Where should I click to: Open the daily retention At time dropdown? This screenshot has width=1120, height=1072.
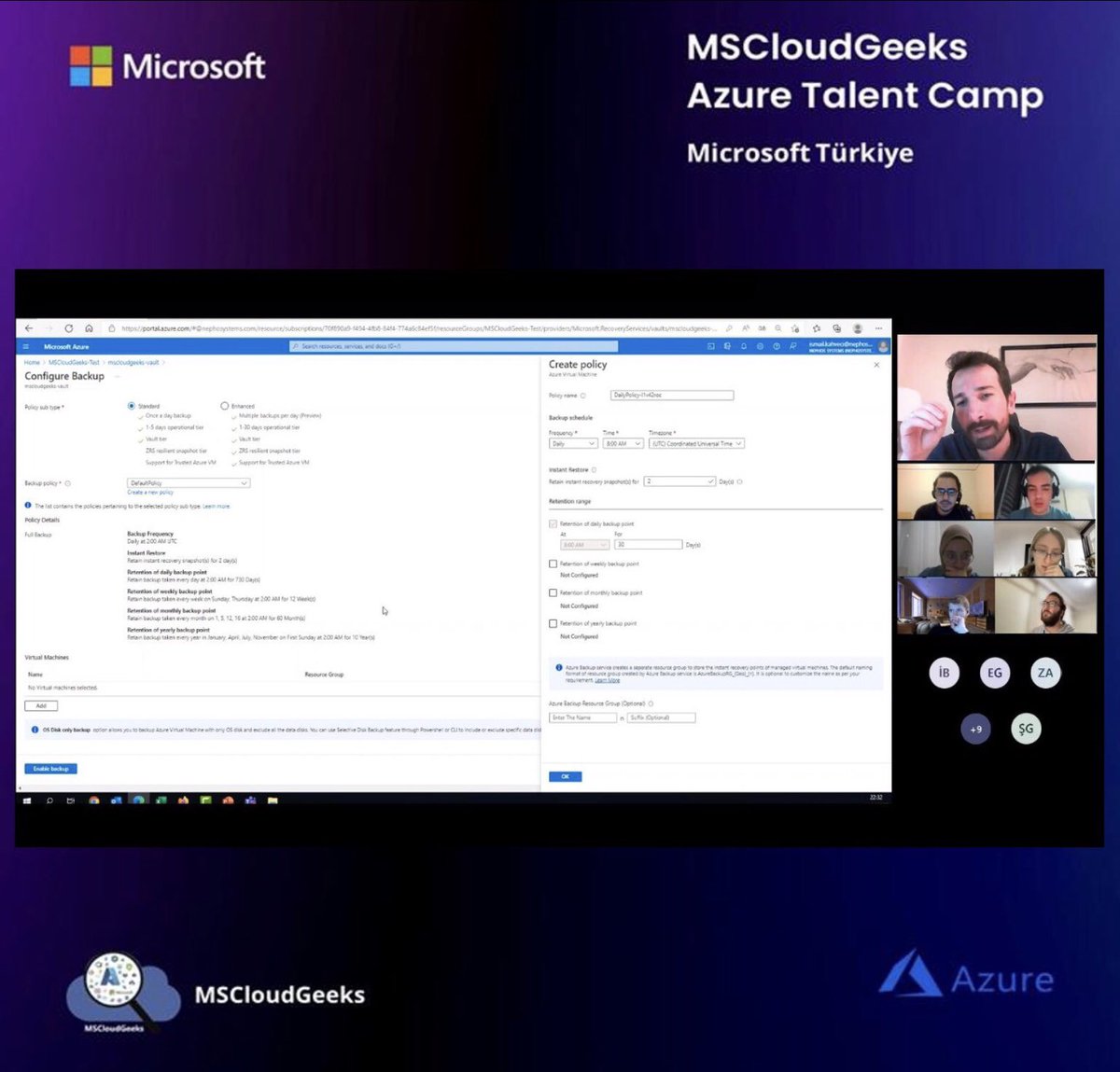(x=584, y=545)
